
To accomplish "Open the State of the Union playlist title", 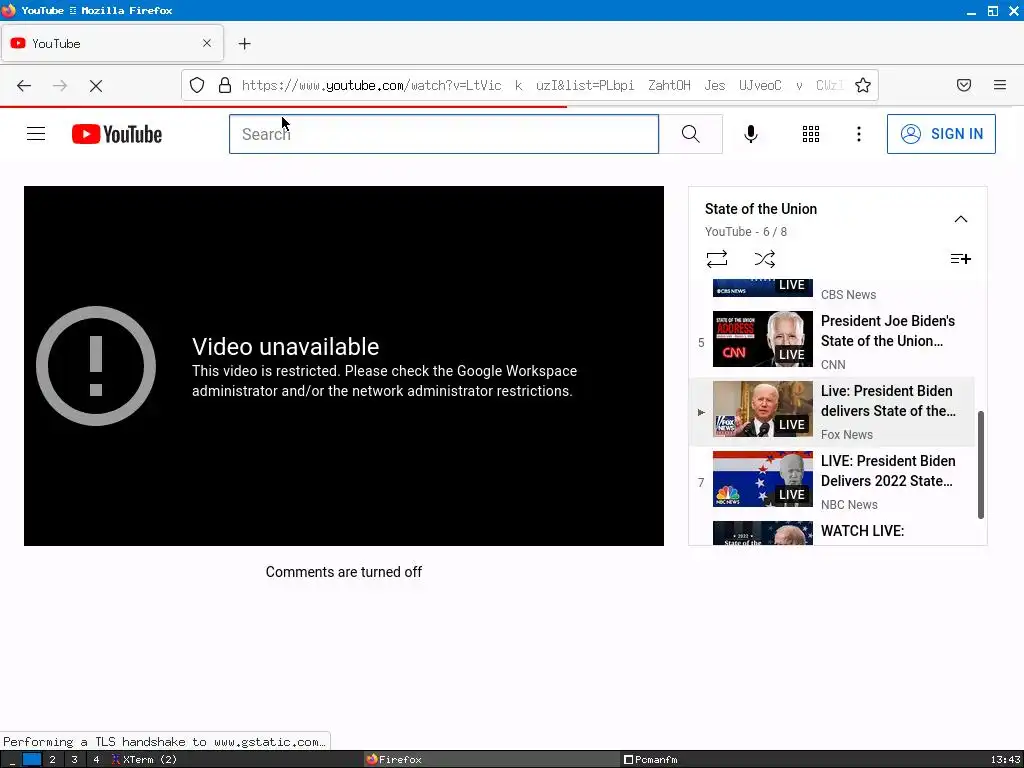I will [x=761, y=209].
